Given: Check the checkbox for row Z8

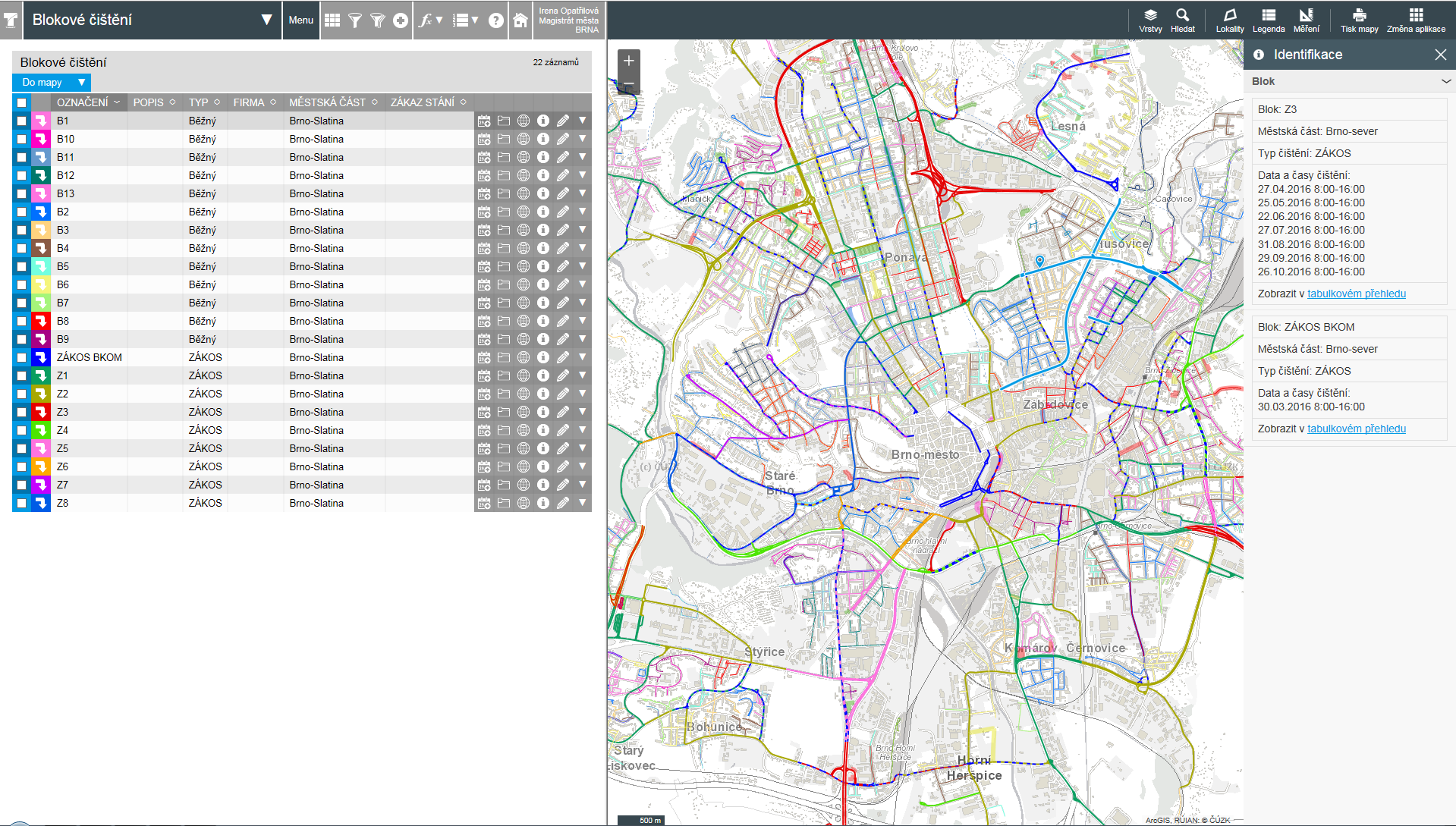Looking at the screenshot, I should click(x=21, y=503).
